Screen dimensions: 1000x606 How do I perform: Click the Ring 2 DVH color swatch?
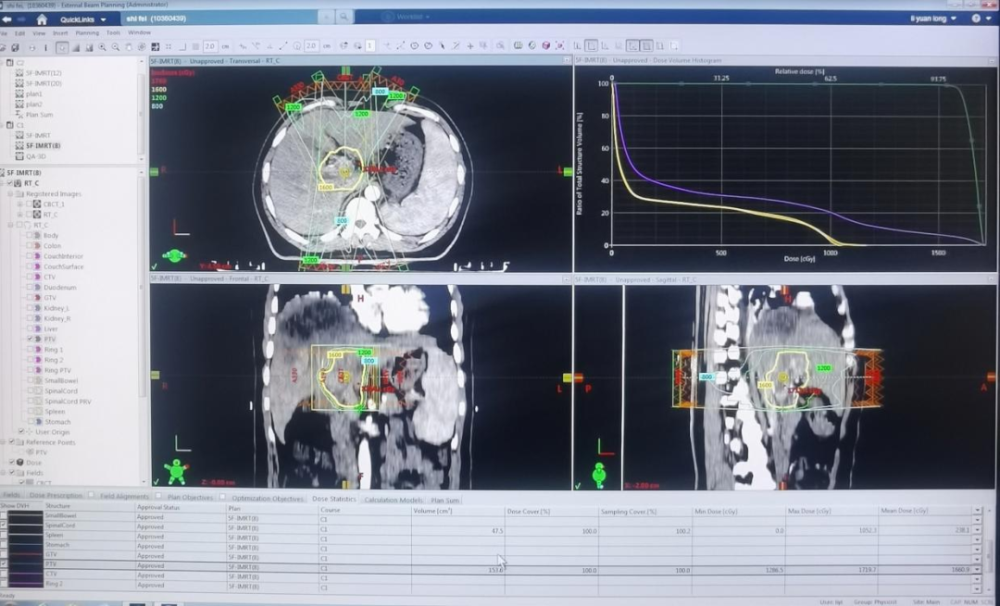pyautogui.click(x=26, y=584)
